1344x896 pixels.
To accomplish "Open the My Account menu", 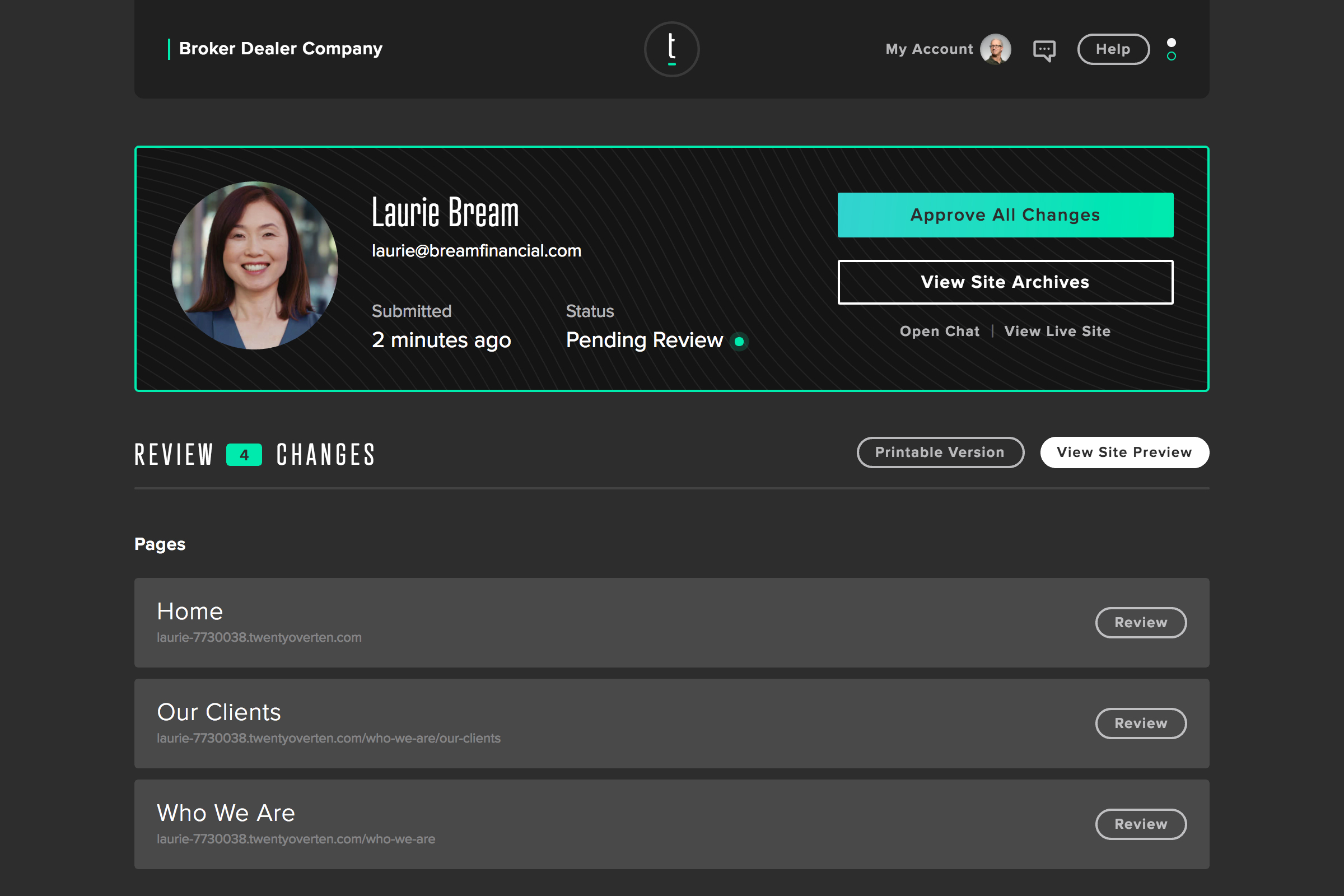I will [x=928, y=49].
